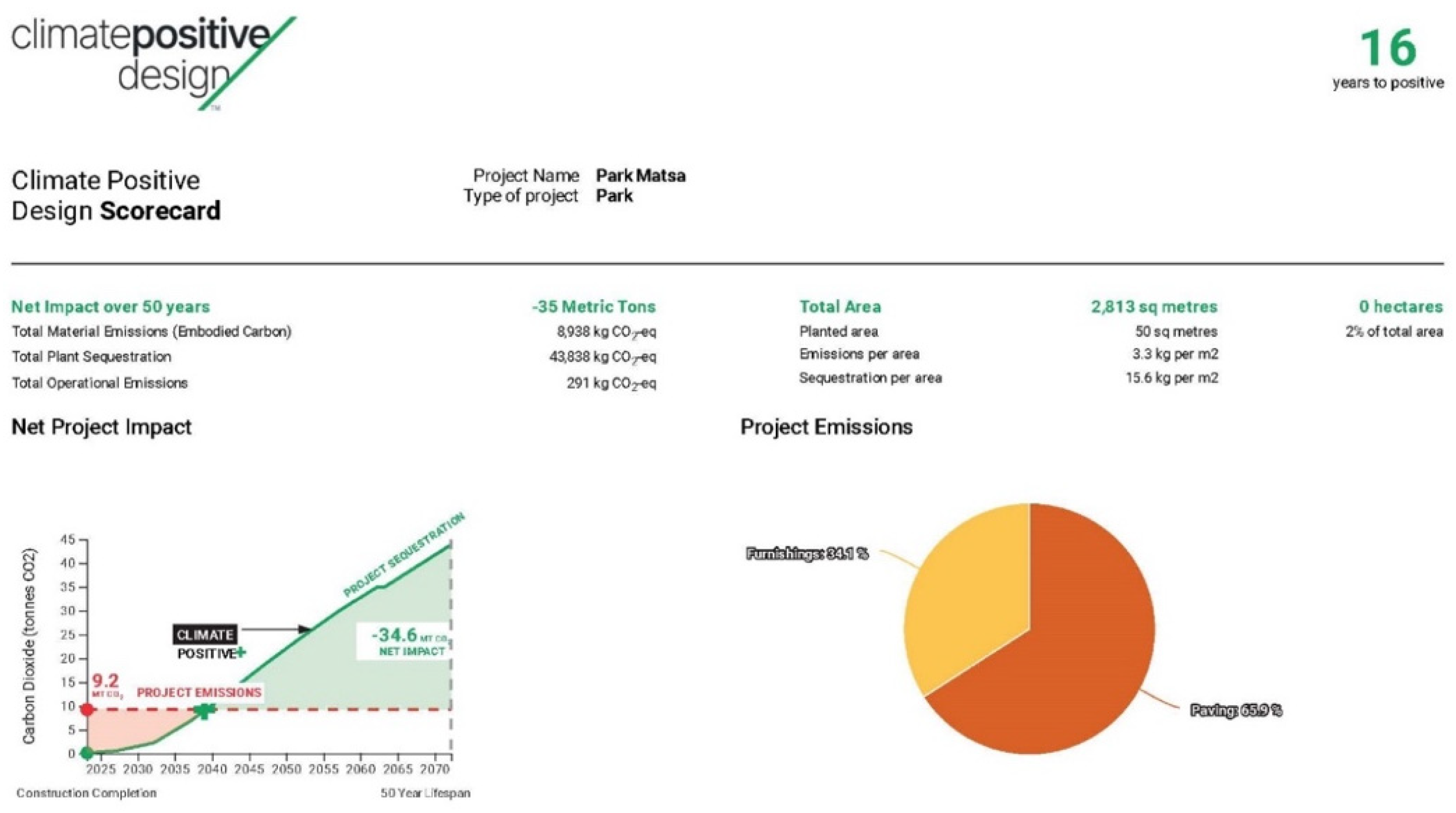Image resolution: width=1456 pixels, height=813 pixels.
Task: Click the Net Impact over 50 years heading
Action: 111,306
